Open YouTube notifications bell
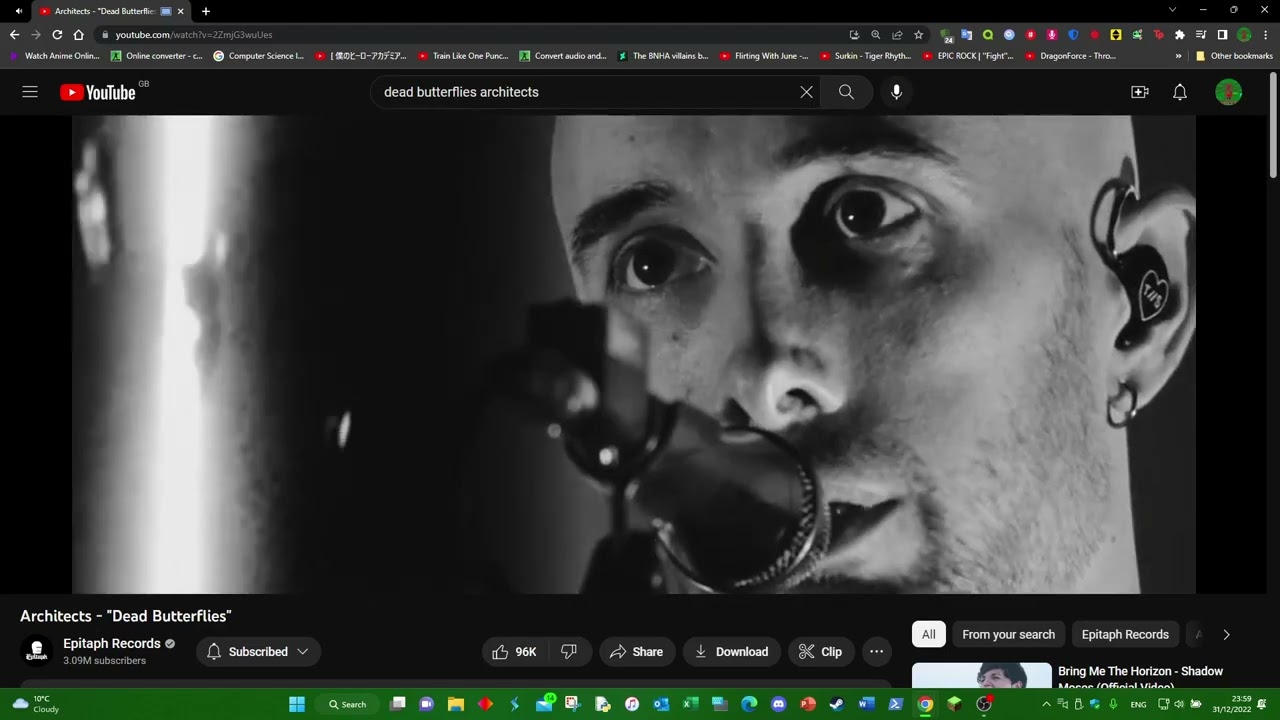Image resolution: width=1280 pixels, height=720 pixels. (x=1180, y=92)
